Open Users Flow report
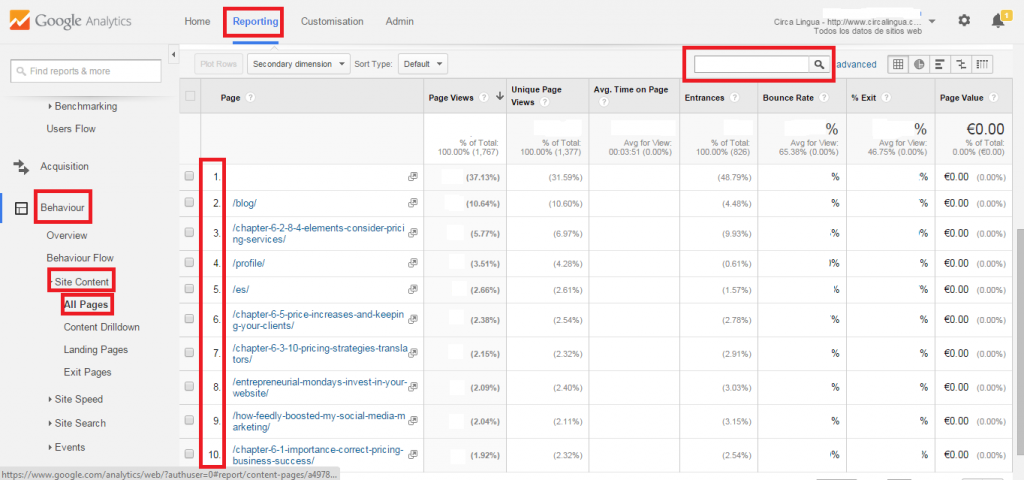This screenshot has width=1024, height=480. coord(71,129)
